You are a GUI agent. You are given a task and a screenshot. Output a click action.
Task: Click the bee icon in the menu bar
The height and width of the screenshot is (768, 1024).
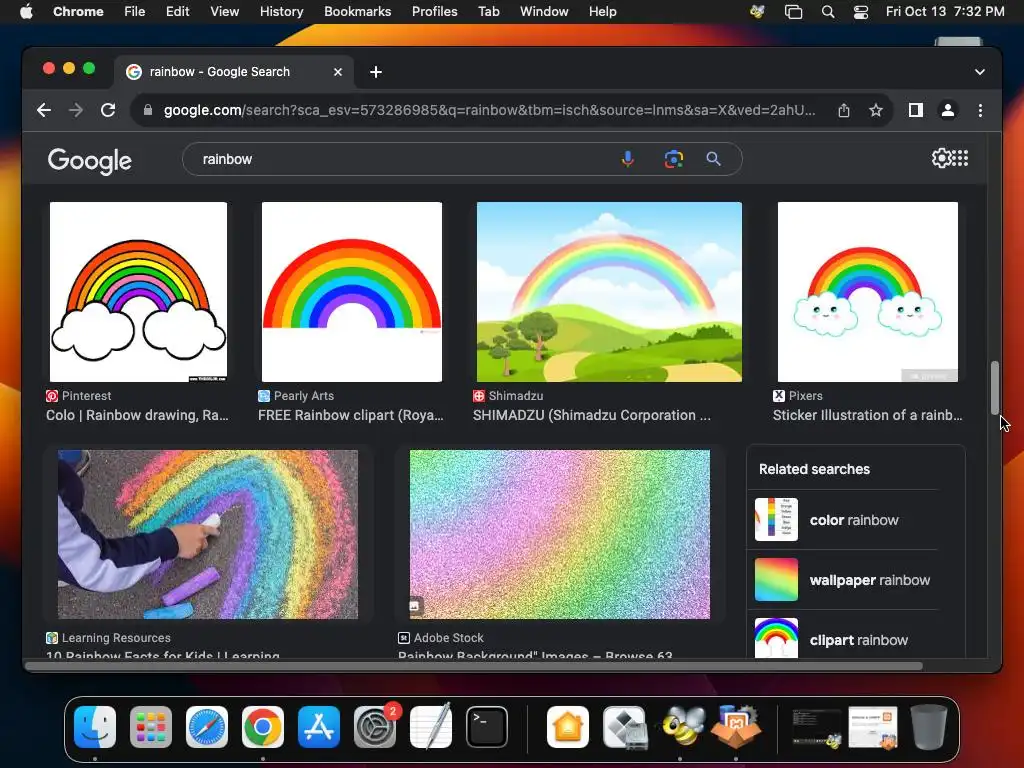pyautogui.click(x=758, y=11)
